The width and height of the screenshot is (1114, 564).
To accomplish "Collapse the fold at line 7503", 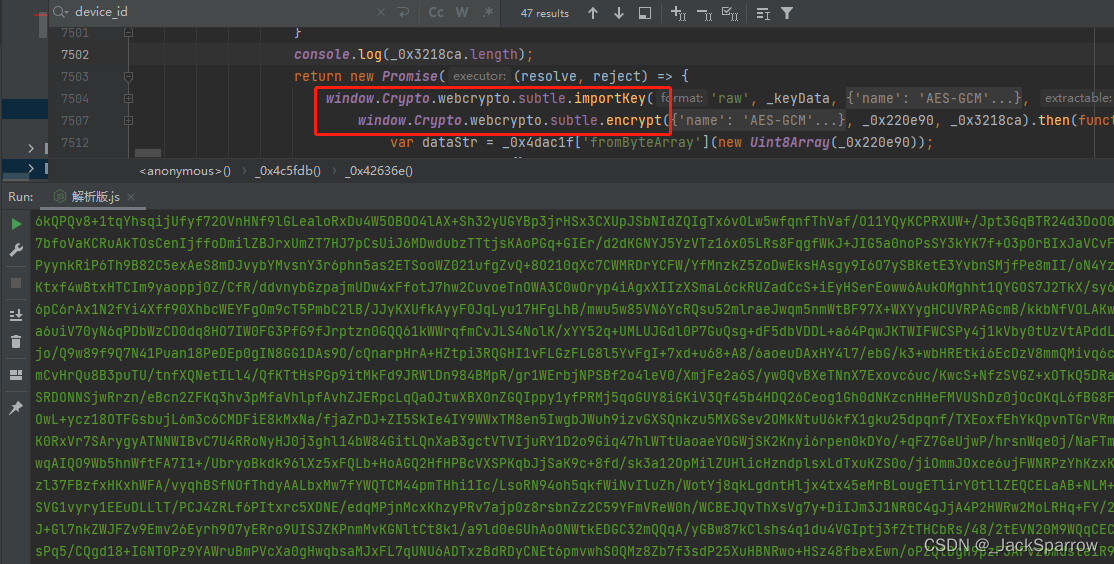I will click(x=129, y=76).
